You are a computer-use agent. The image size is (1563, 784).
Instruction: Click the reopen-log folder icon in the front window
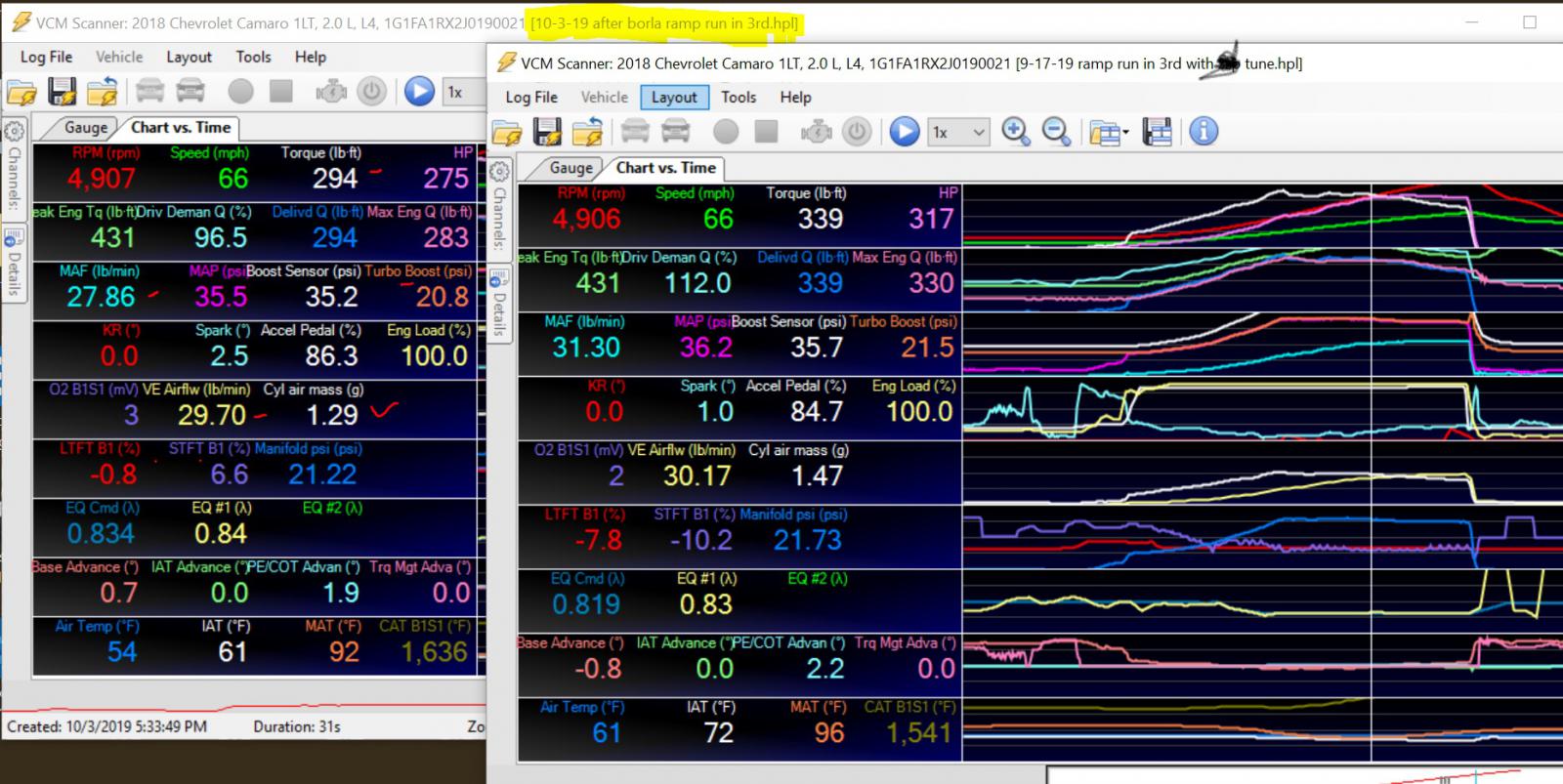pos(587,132)
